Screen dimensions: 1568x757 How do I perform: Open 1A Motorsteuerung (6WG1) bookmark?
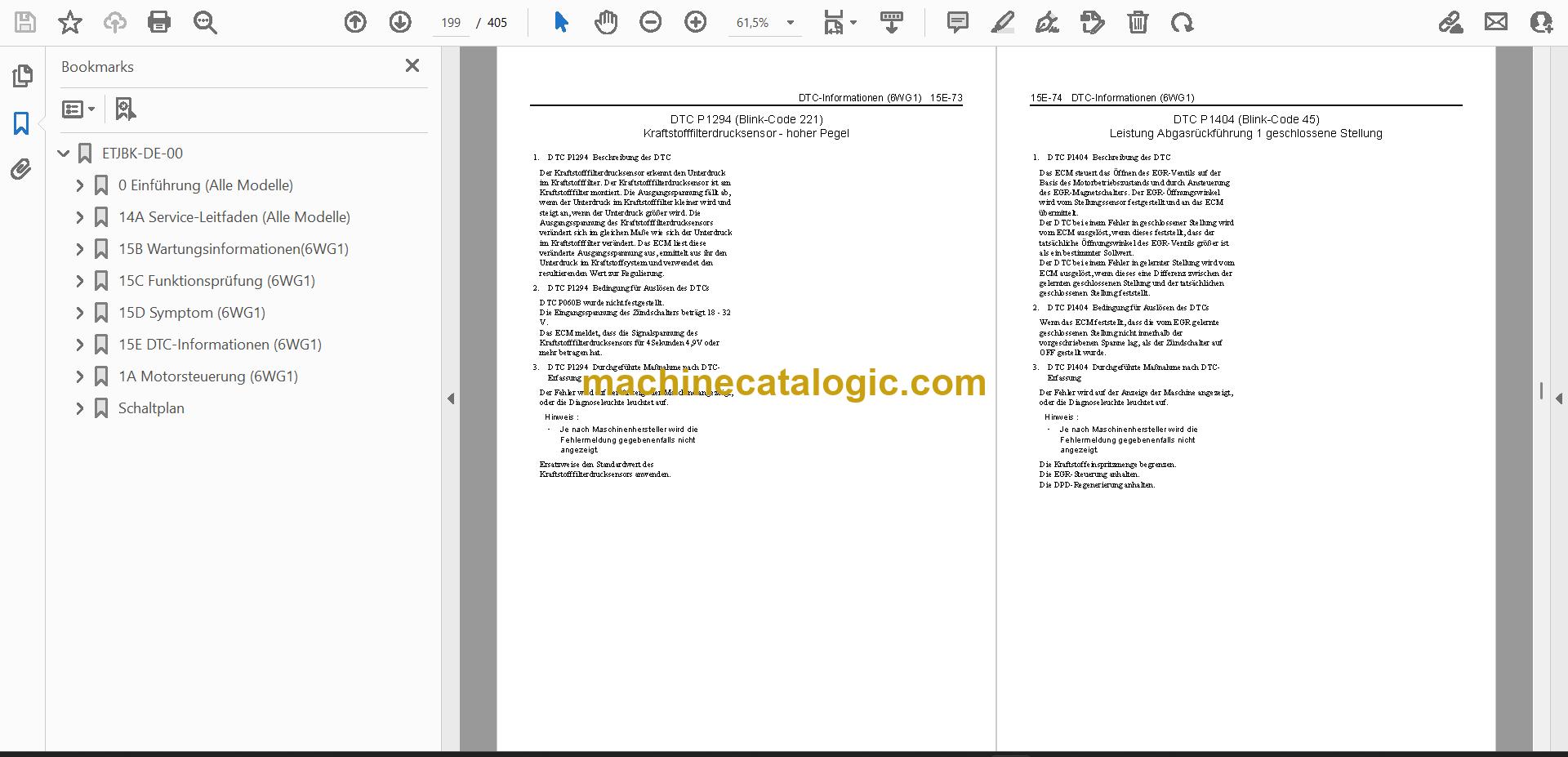tap(208, 376)
